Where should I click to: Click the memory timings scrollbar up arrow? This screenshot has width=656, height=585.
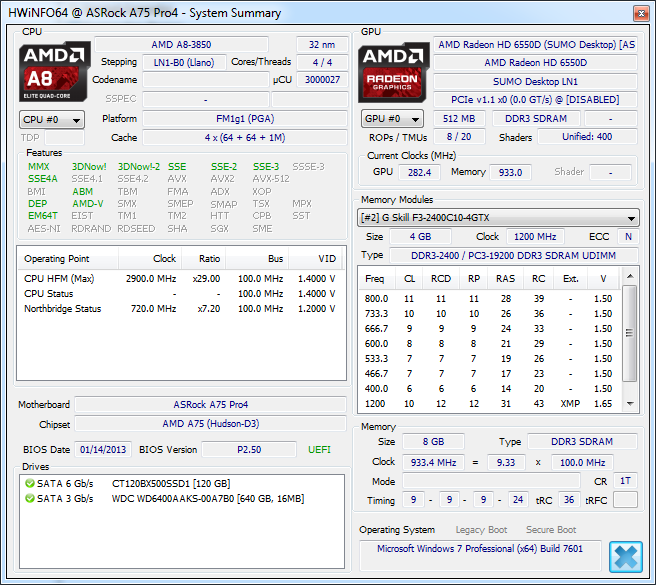click(x=630, y=291)
